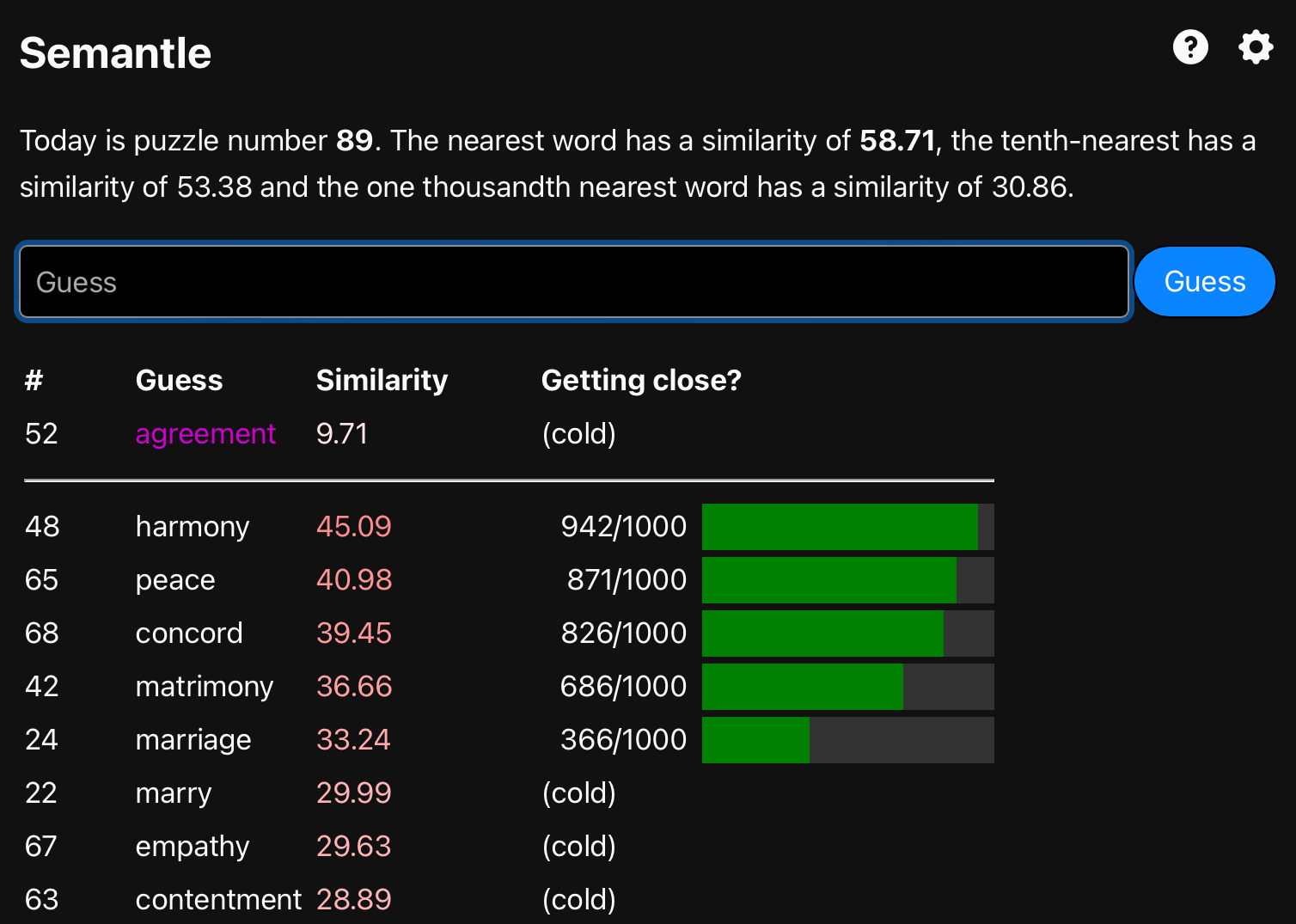Click puzzle number 89 in description
Viewport: 1296px width, 924px height.
(354, 140)
